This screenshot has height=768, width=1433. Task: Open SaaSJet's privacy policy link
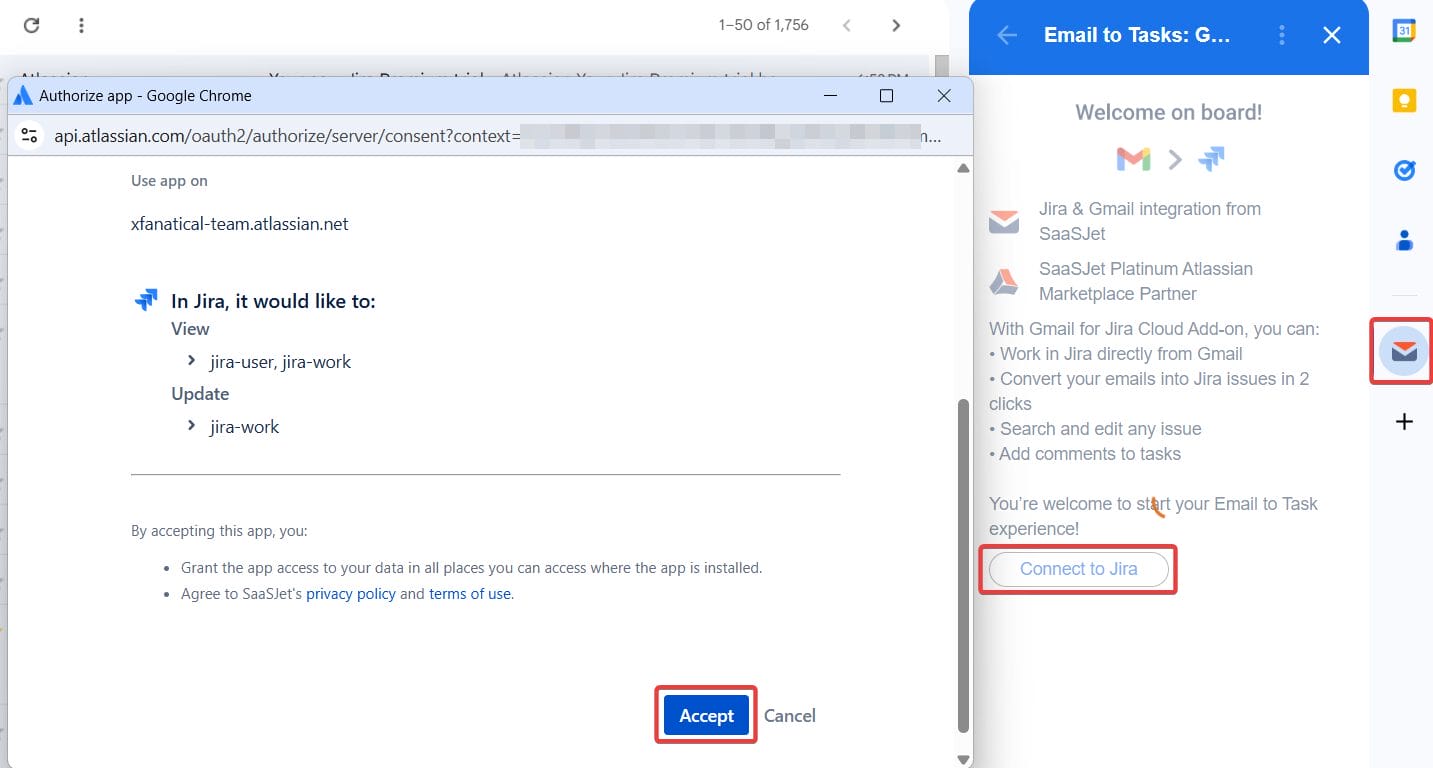click(x=350, y=593)
